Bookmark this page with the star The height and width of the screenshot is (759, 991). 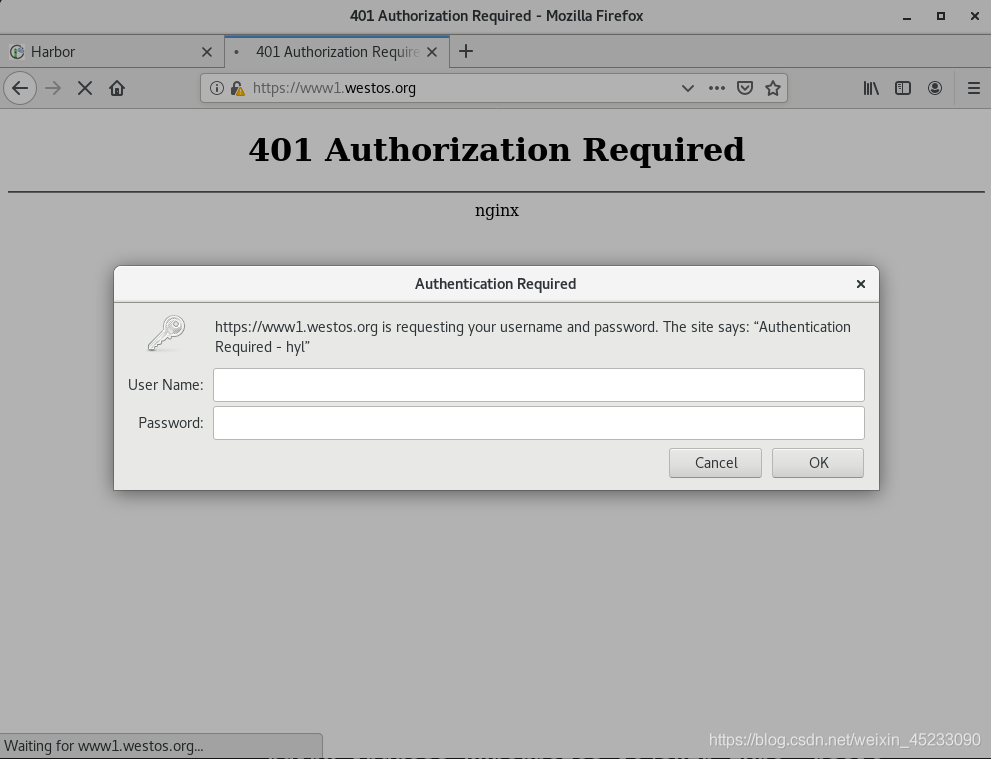[772, 88]
